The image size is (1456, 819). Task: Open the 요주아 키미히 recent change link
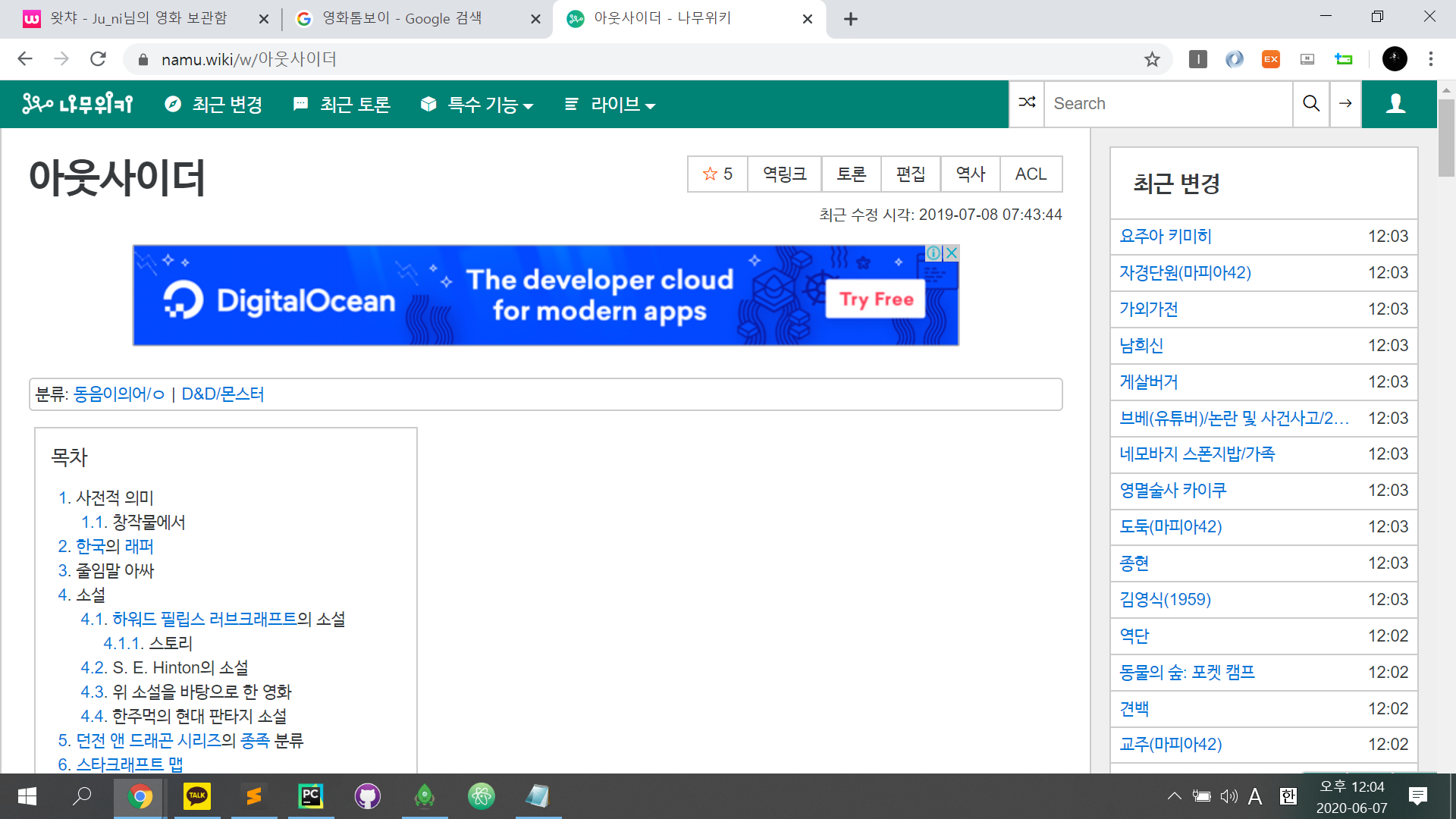click(x=1166, y=237)
